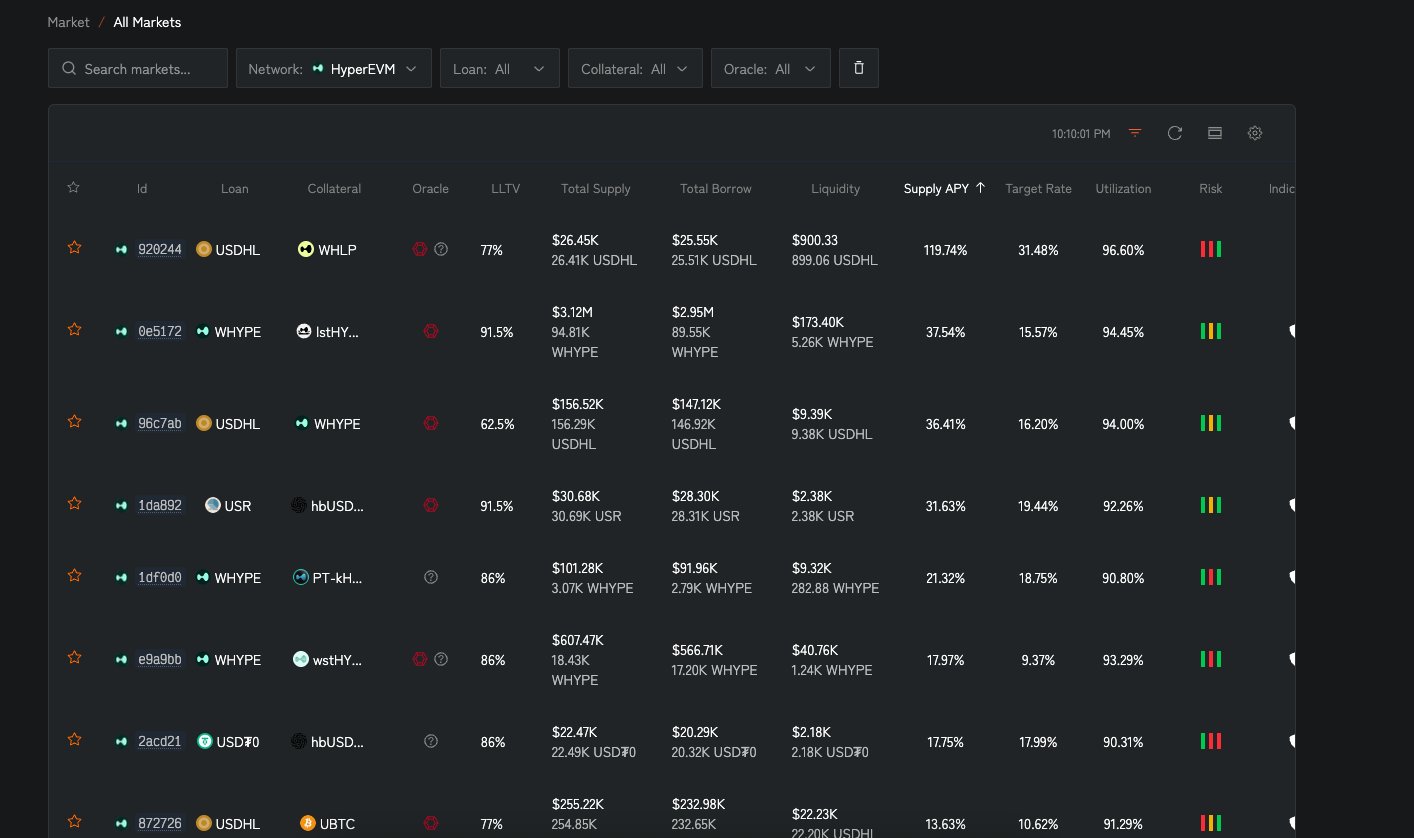Expand the Loan filter dropdown

pos(499,69)
